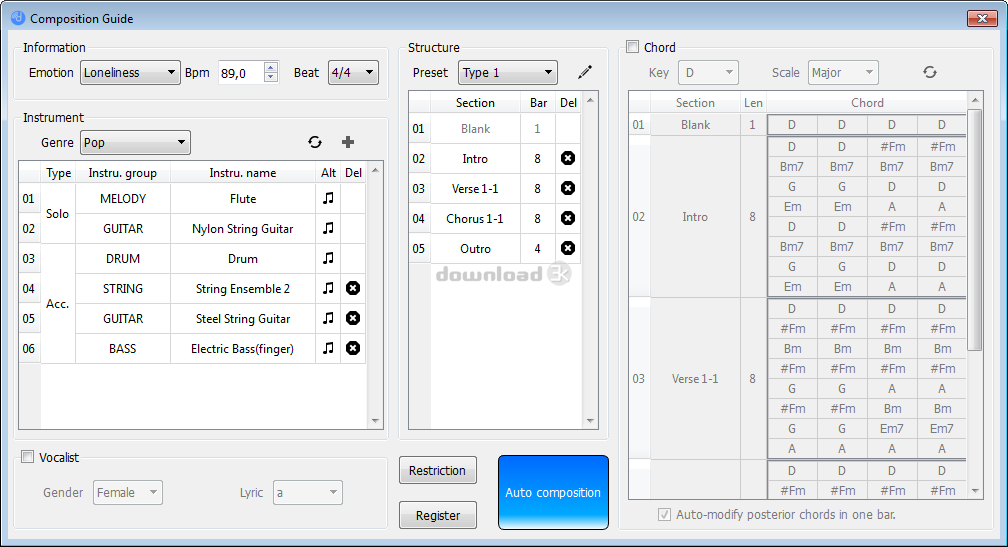Click the music note icon for Flute
1008x547 pixels.
click(328, 199)
